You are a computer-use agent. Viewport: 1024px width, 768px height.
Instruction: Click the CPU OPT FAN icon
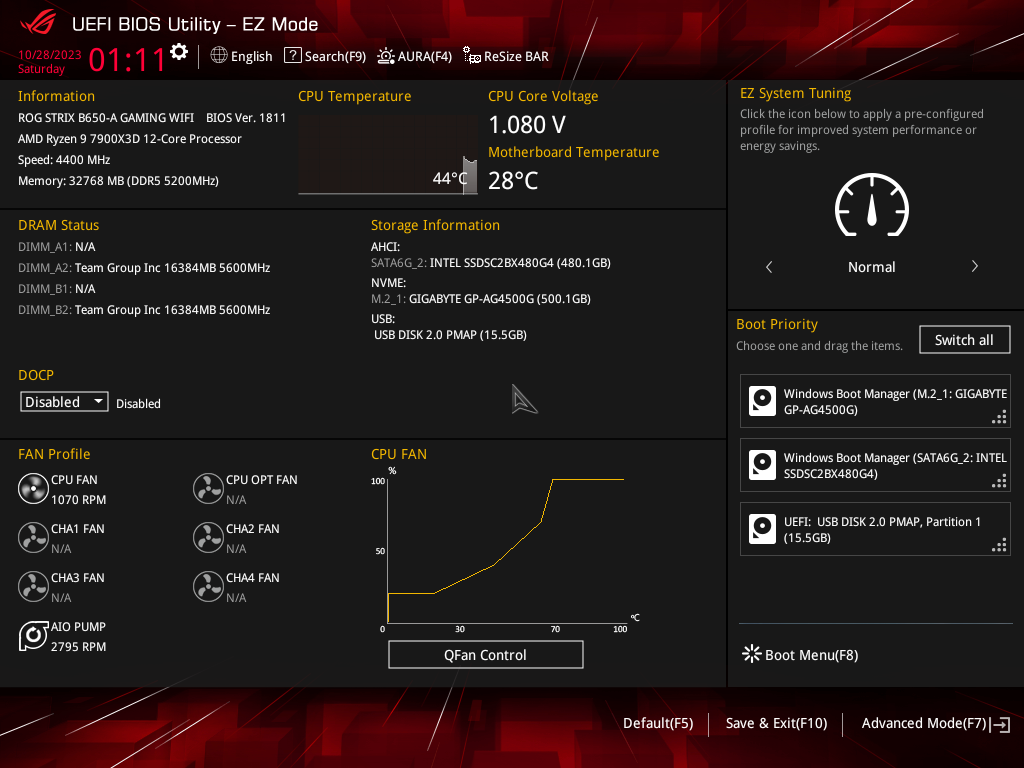click(x=208, y=489)
